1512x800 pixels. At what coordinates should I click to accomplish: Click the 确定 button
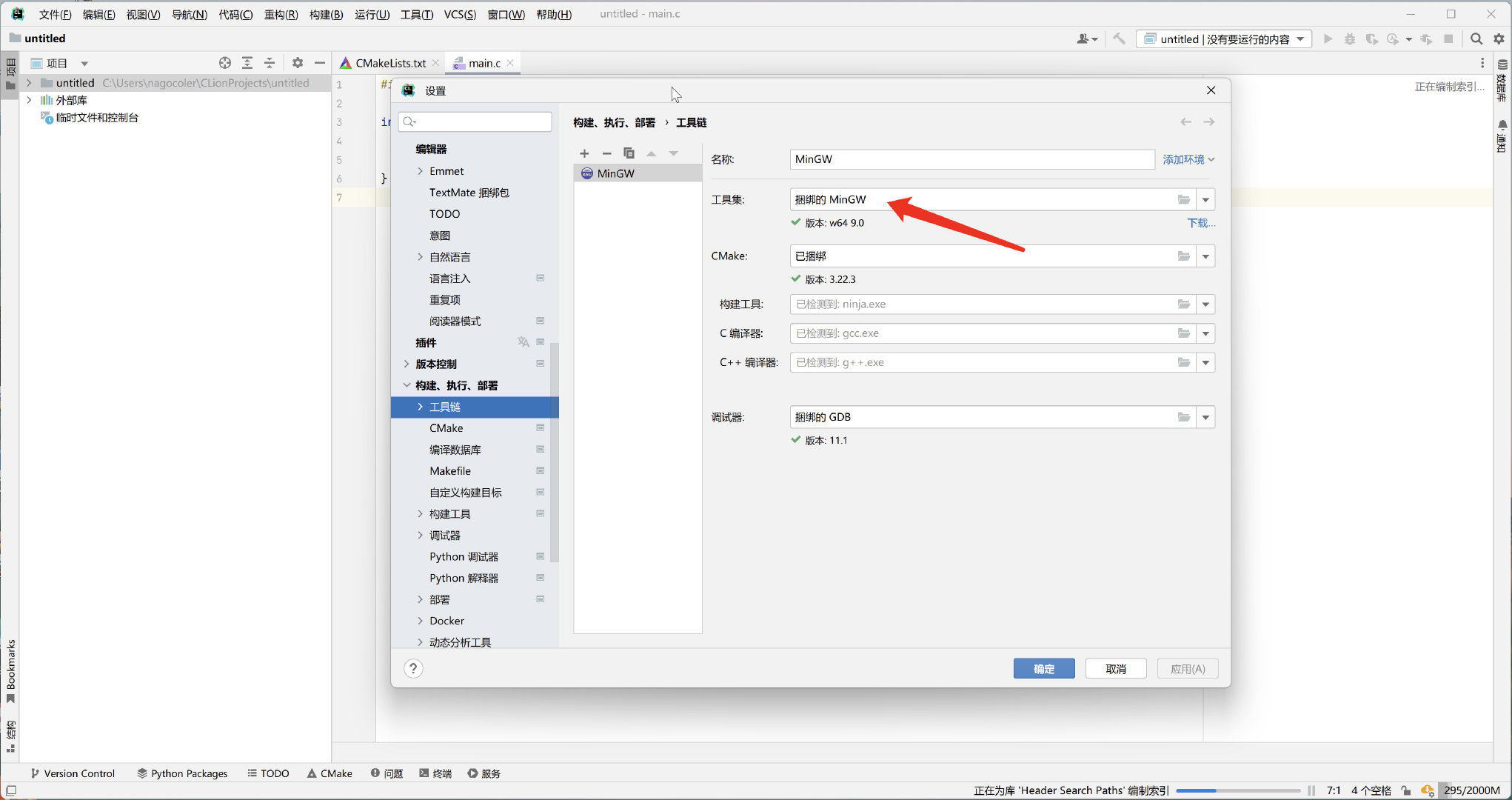click(x=1043, y=669)
